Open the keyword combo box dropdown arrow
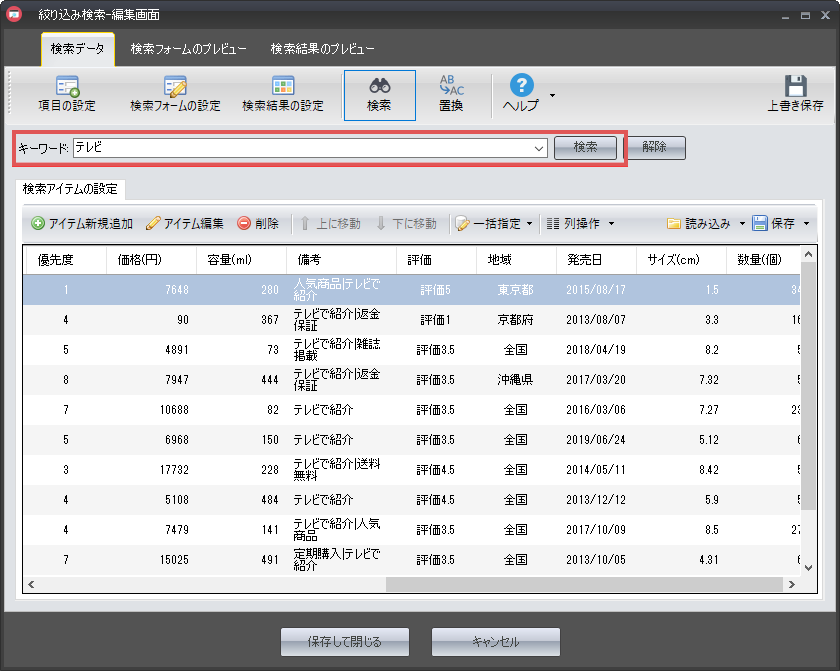 point(539,148)
